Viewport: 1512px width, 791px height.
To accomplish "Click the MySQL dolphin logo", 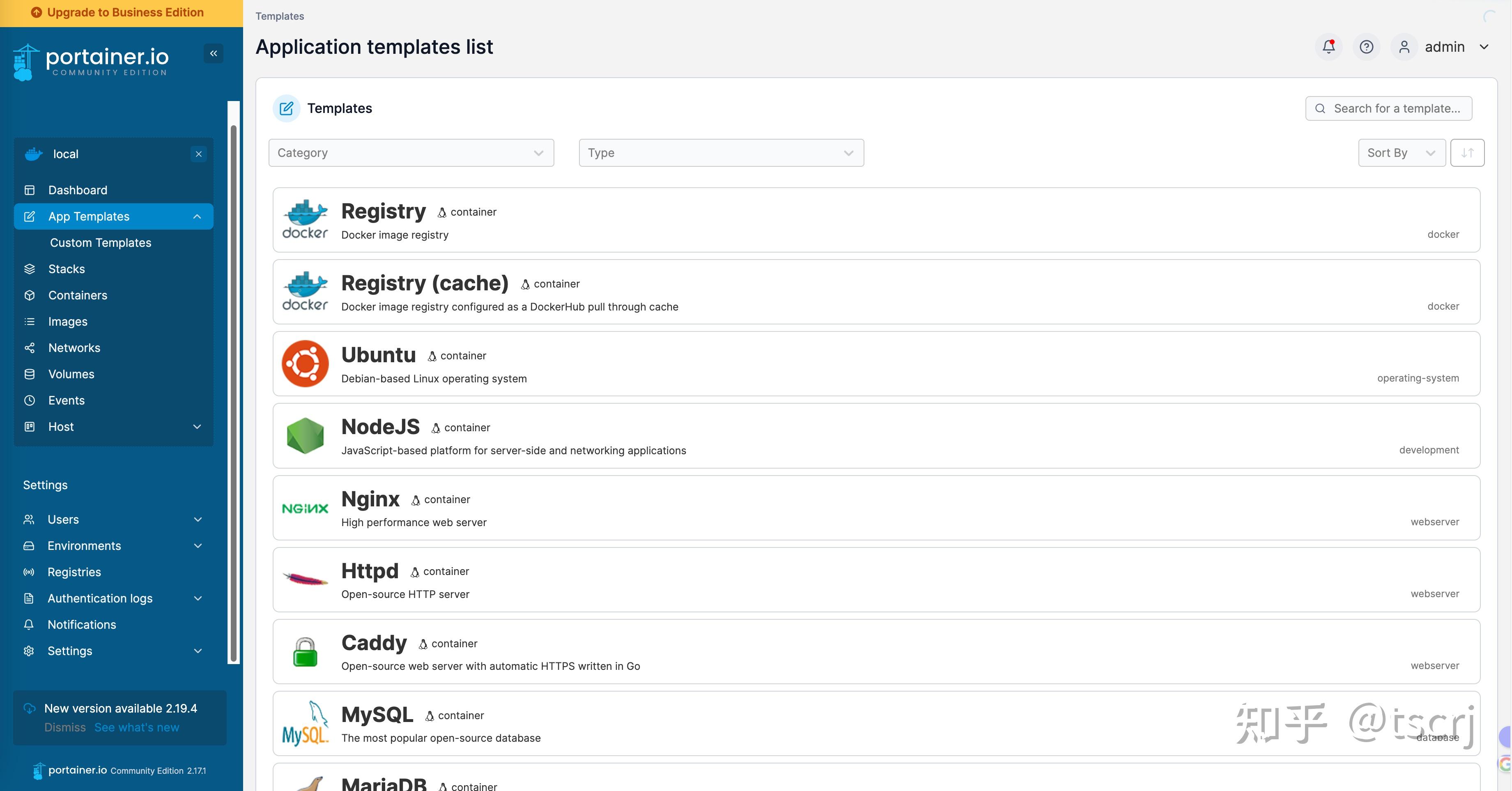I will [305, 724].
